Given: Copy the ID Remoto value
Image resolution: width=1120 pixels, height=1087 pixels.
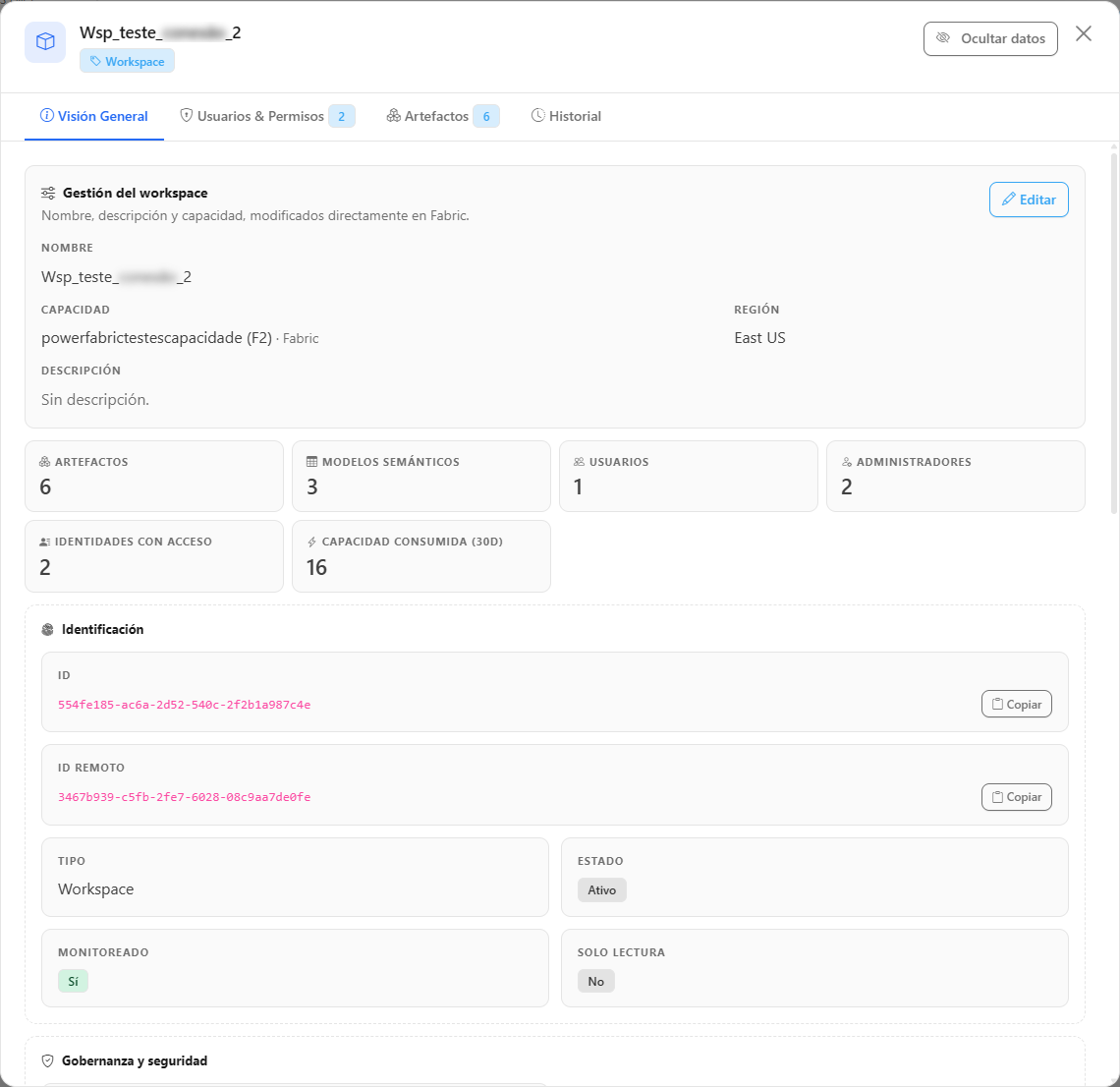Looking at the screenshot, I should [x=1017, y=797].
